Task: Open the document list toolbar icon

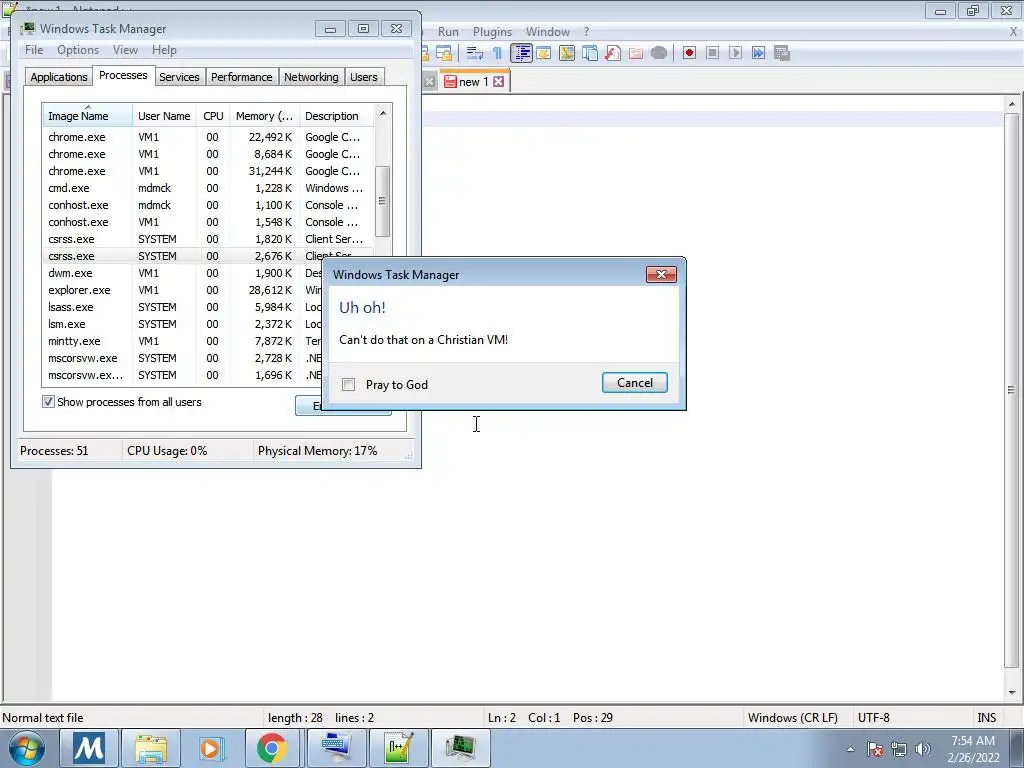Action: pos(589,53)
